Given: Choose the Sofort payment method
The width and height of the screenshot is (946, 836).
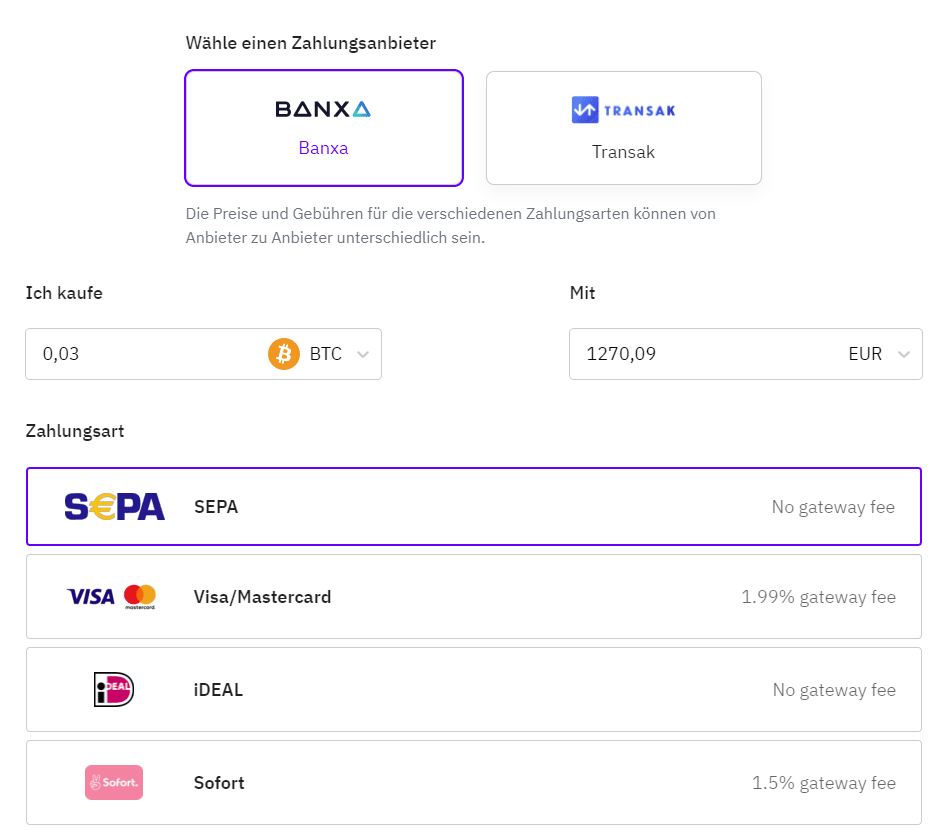Looking at the screenshot, I should pyautogui.click(x=473, y=782).
